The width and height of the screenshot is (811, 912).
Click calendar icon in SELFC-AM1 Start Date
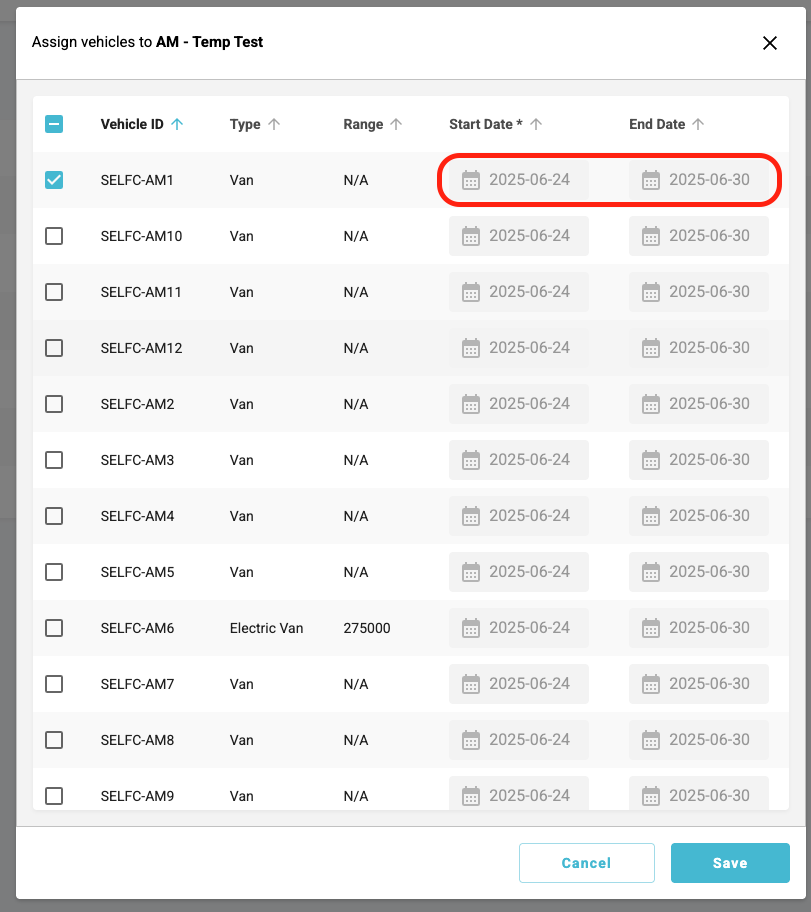471,180
